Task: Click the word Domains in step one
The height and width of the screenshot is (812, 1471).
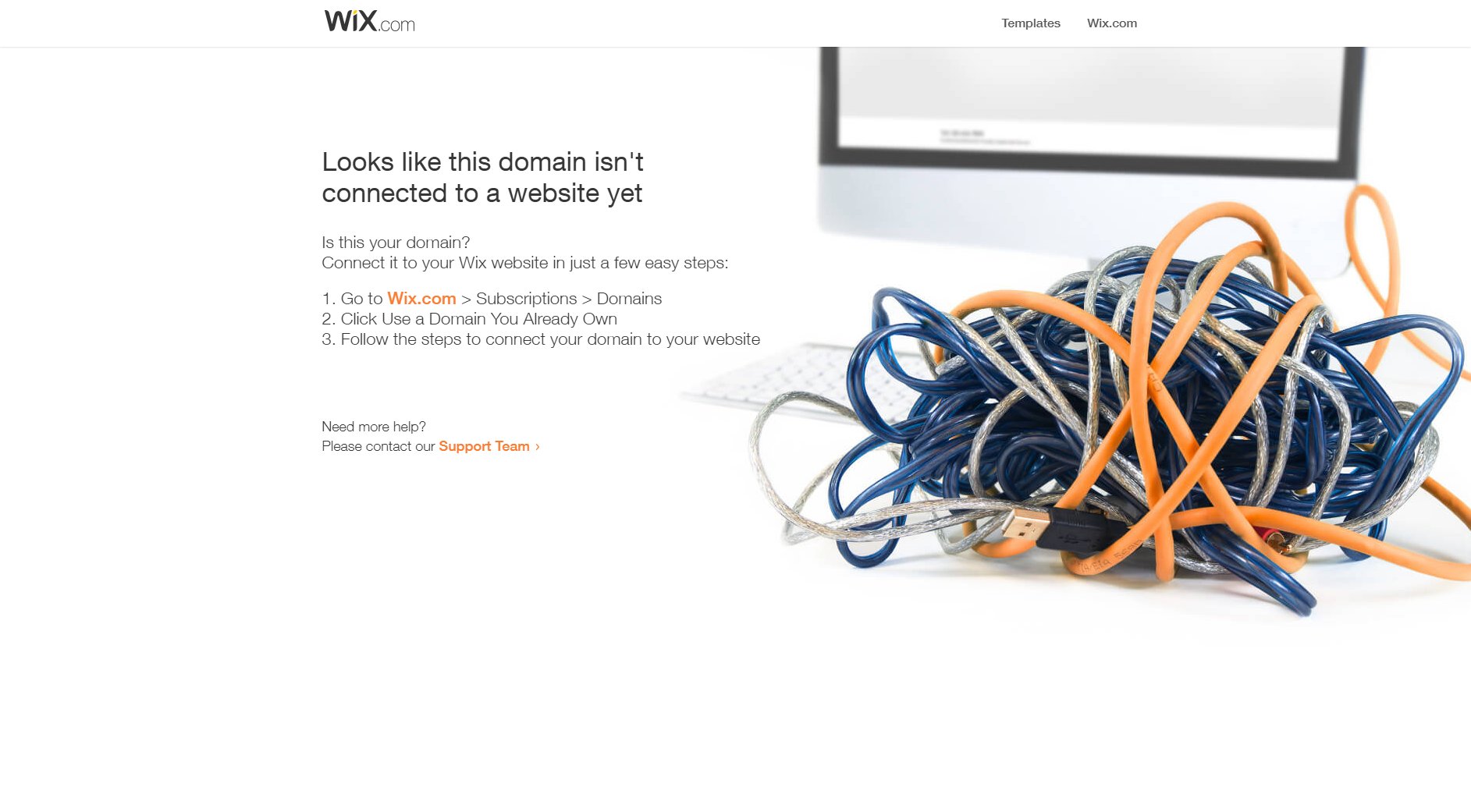Action: click(x=629, y=299)
